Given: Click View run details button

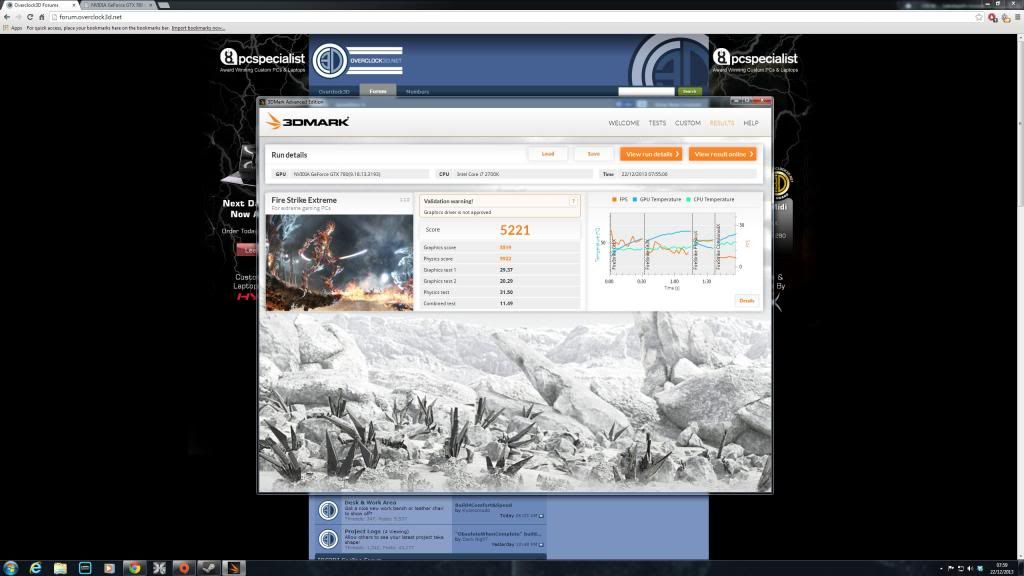Looking at the screenshot, I should pyautogui.click(x=651, y=154).
